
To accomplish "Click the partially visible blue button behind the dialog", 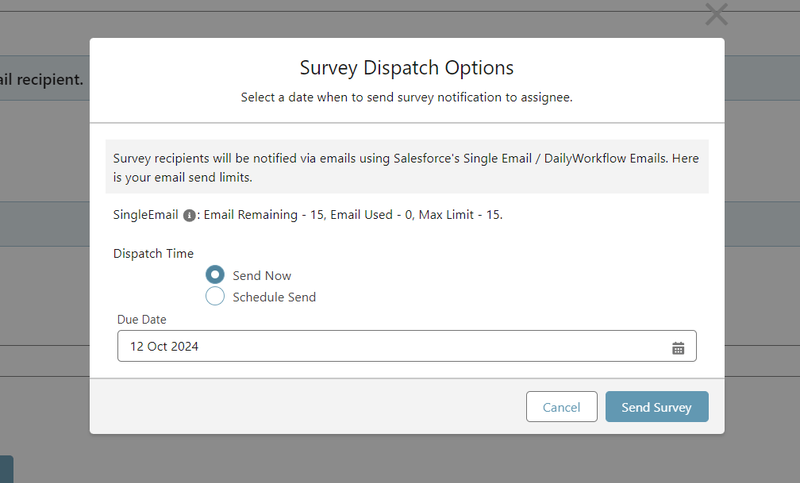I will (x=6, y=469).
